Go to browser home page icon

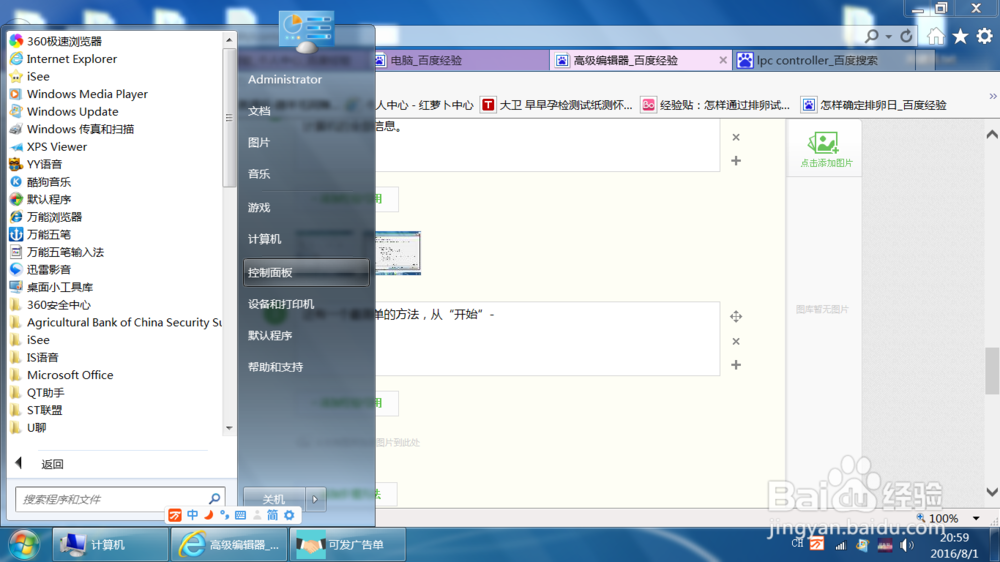click(936, 36)
